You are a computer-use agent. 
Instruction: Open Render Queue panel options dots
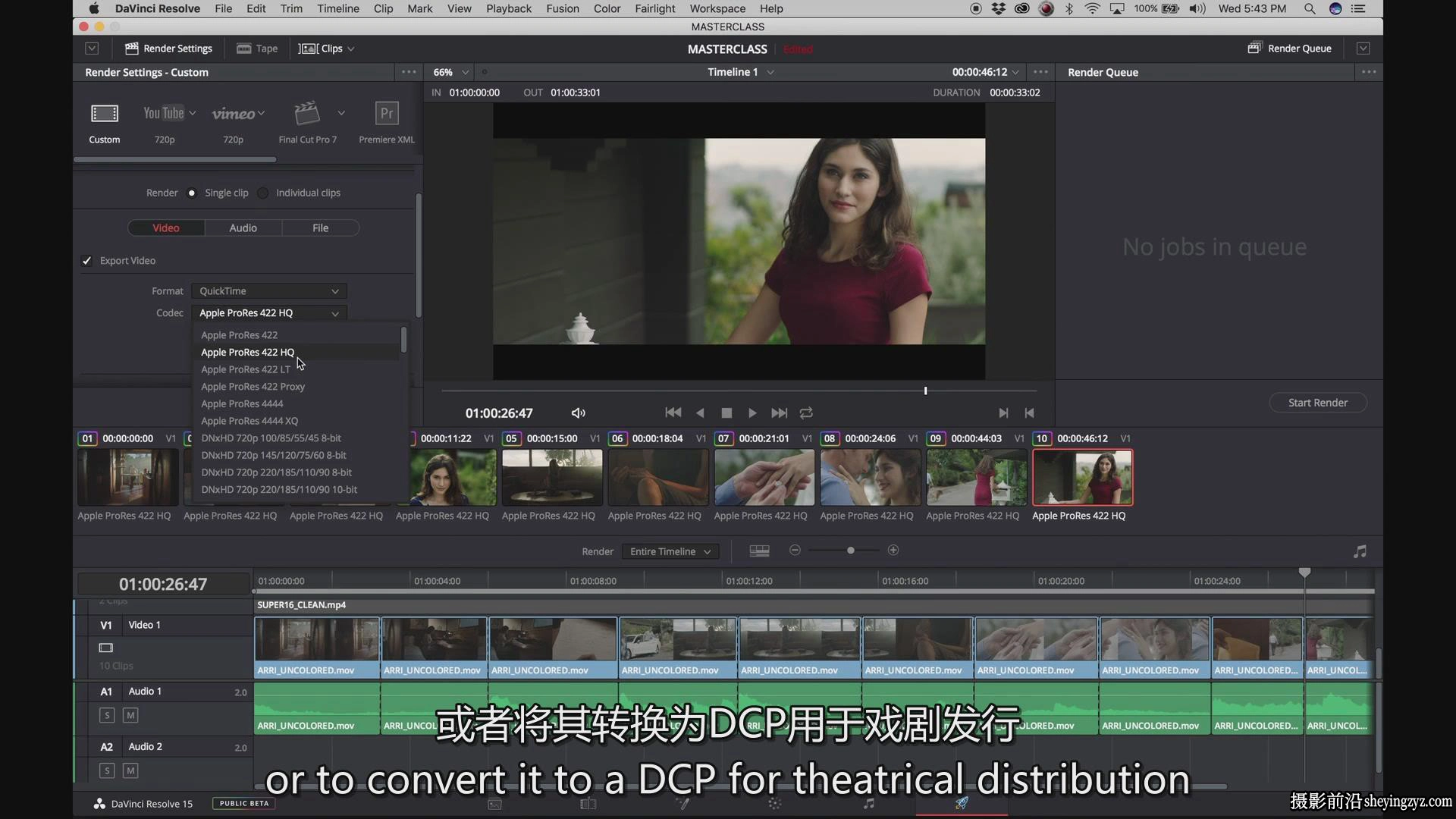pos(1369,72)
